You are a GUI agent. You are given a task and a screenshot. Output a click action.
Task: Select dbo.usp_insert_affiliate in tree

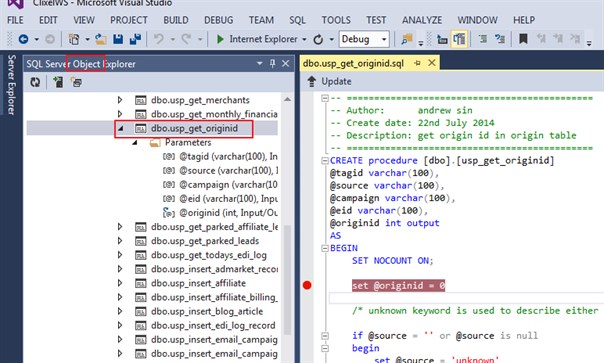[x=198, y=283]
